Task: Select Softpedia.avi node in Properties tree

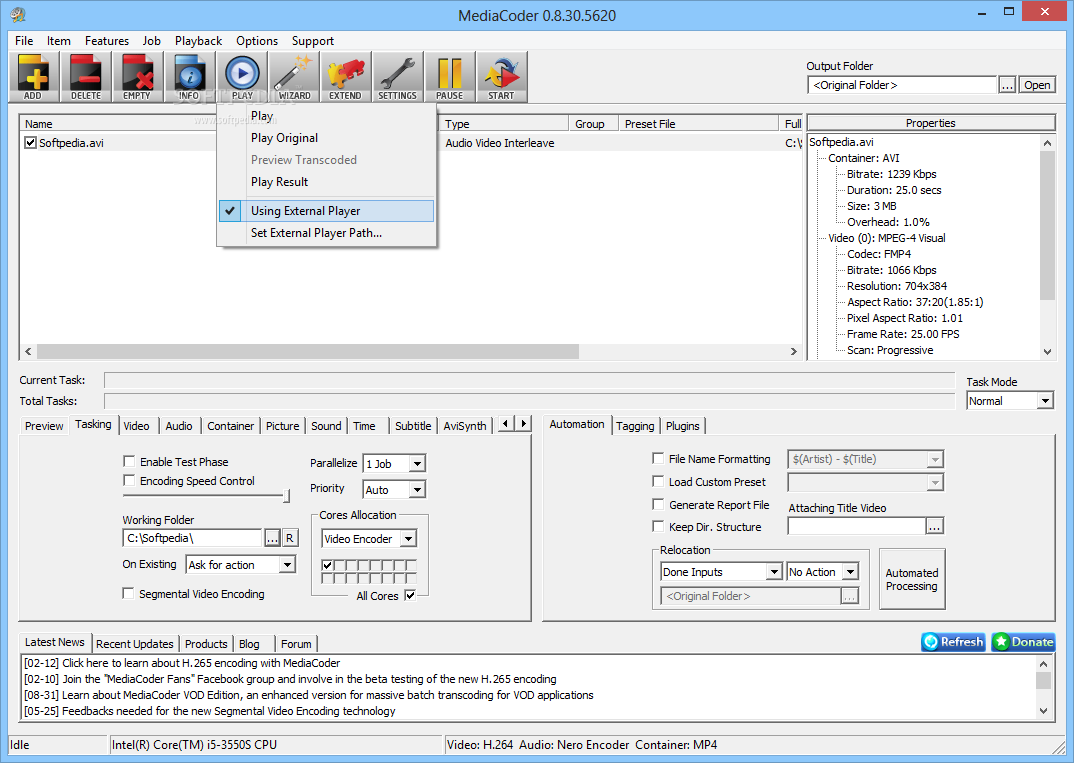Action: 841,142
